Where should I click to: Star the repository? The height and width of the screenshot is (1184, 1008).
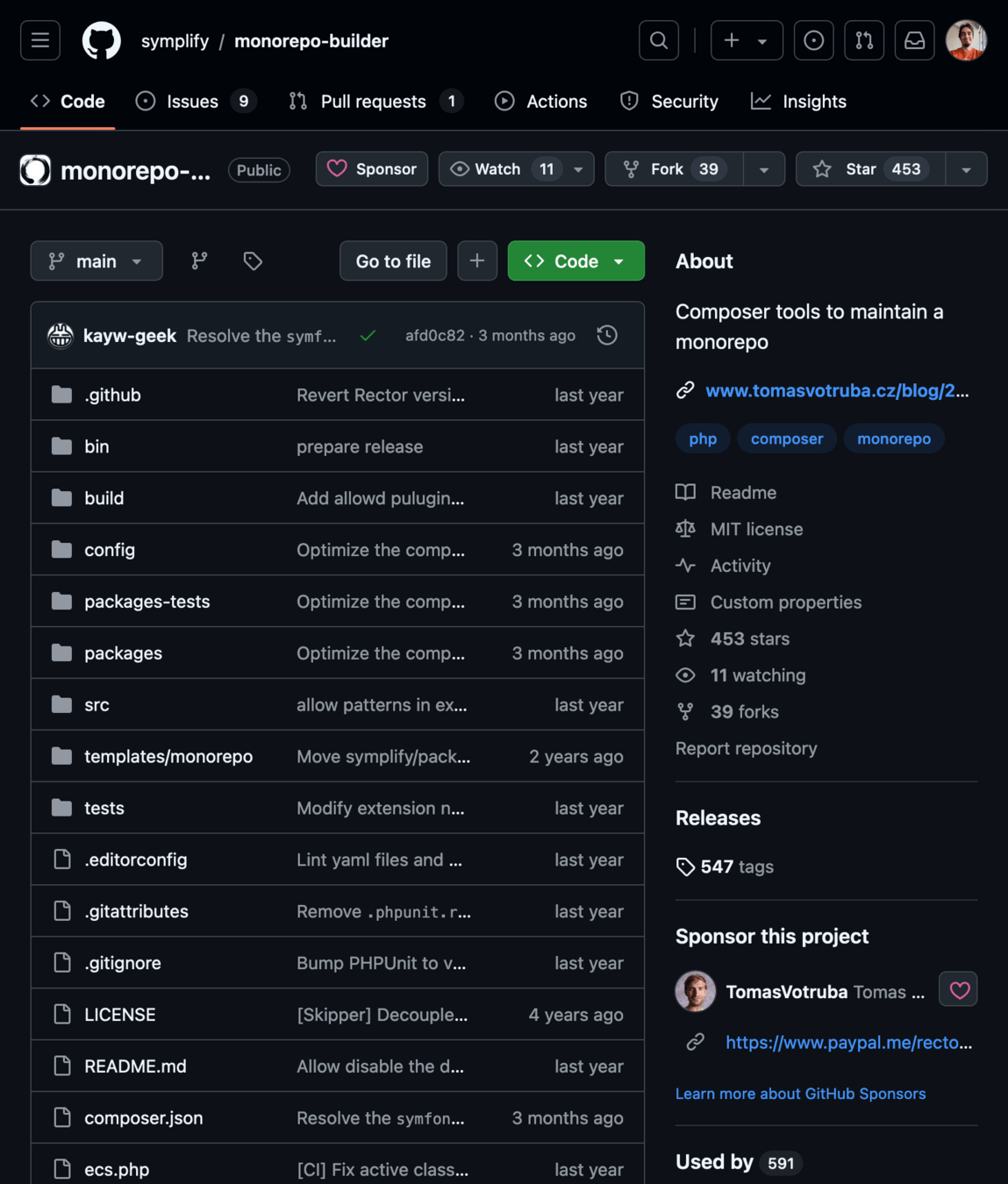[870, 169]
